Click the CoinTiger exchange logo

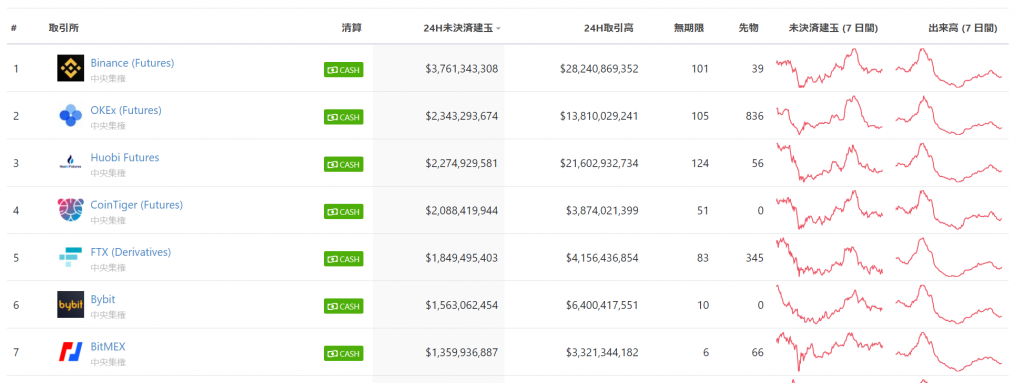(x=71, y=210)
